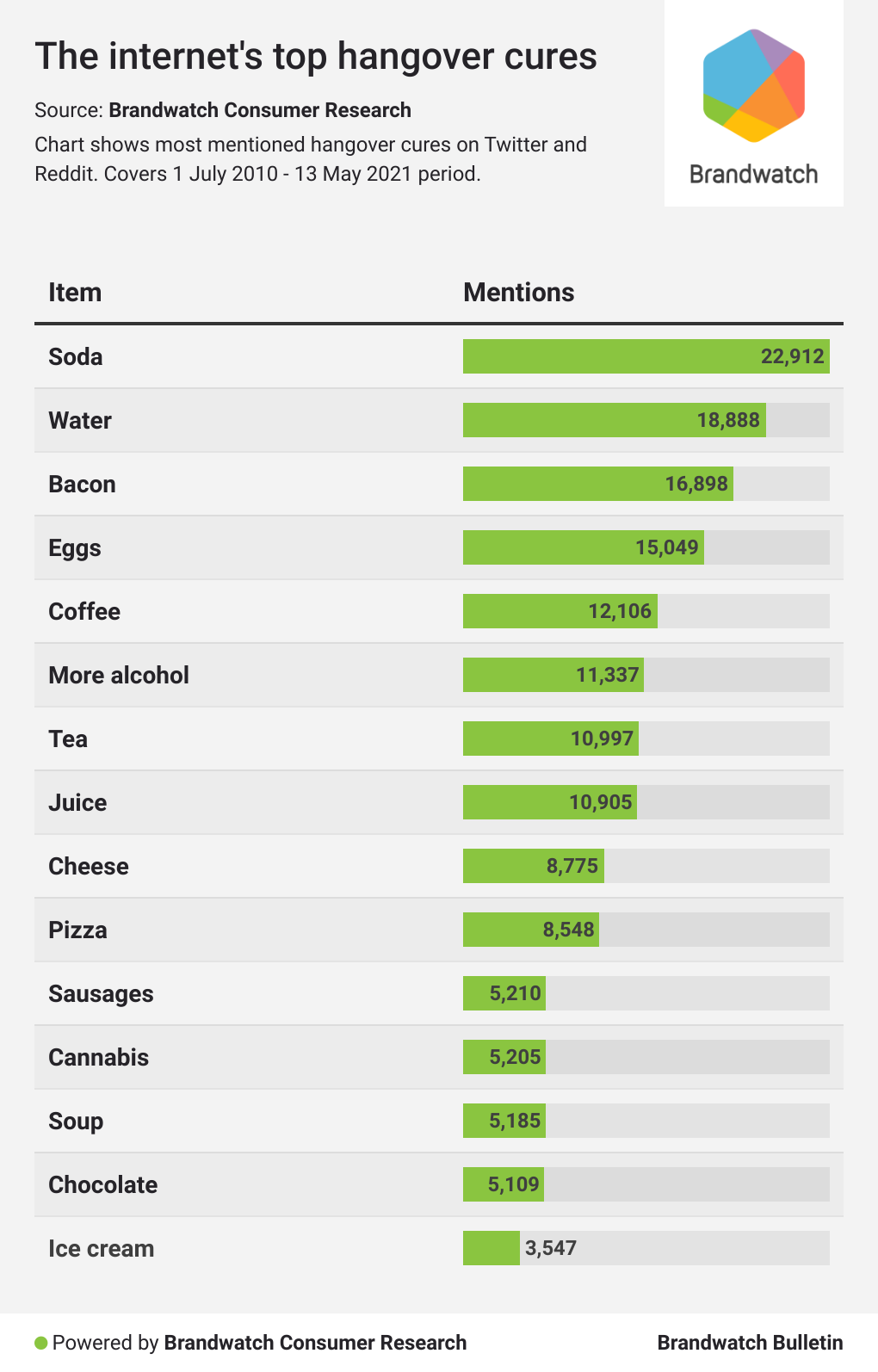Click the chart title heading

(316, 57)
